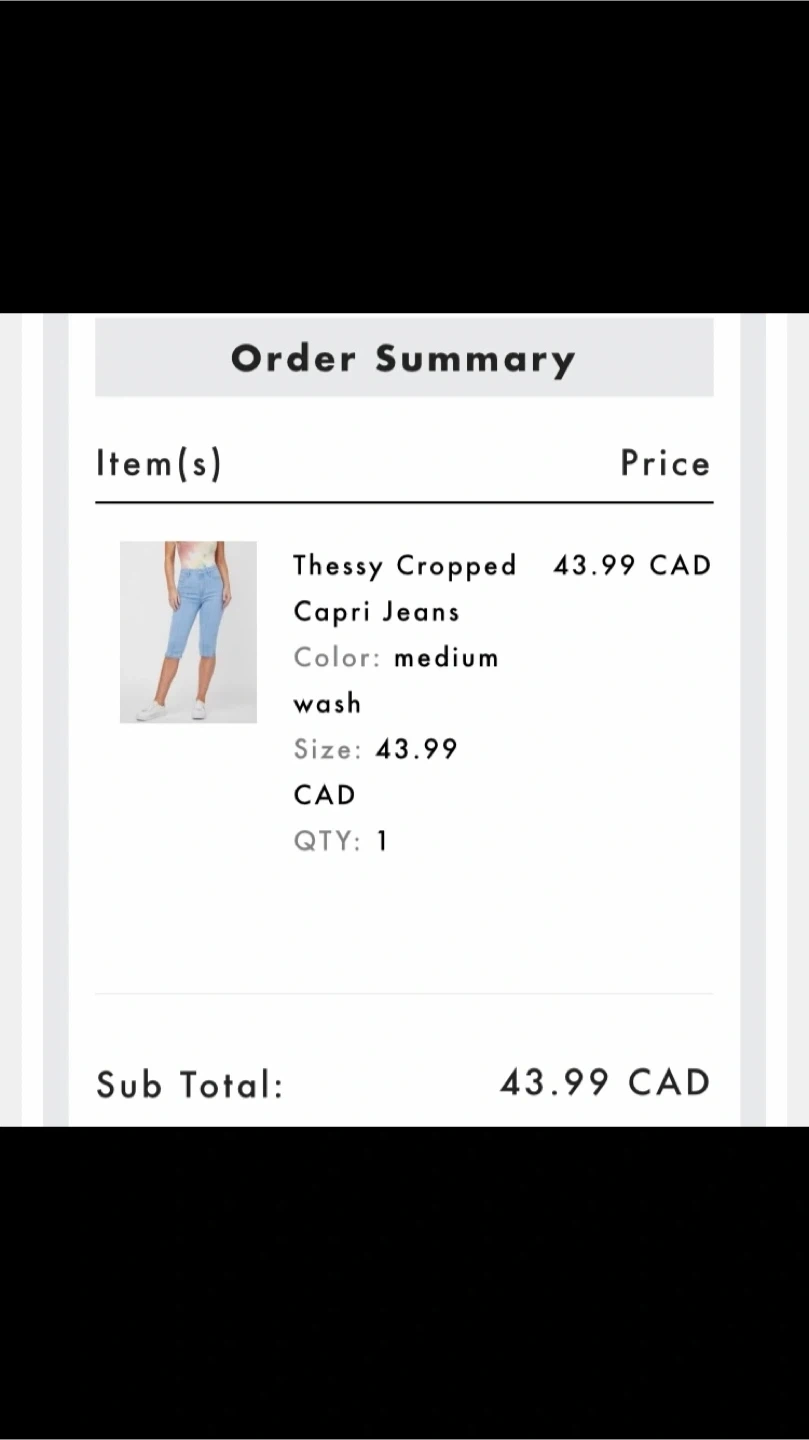Click the item price 43.99 CAD
809x1440 pixels.
point(632,565)
